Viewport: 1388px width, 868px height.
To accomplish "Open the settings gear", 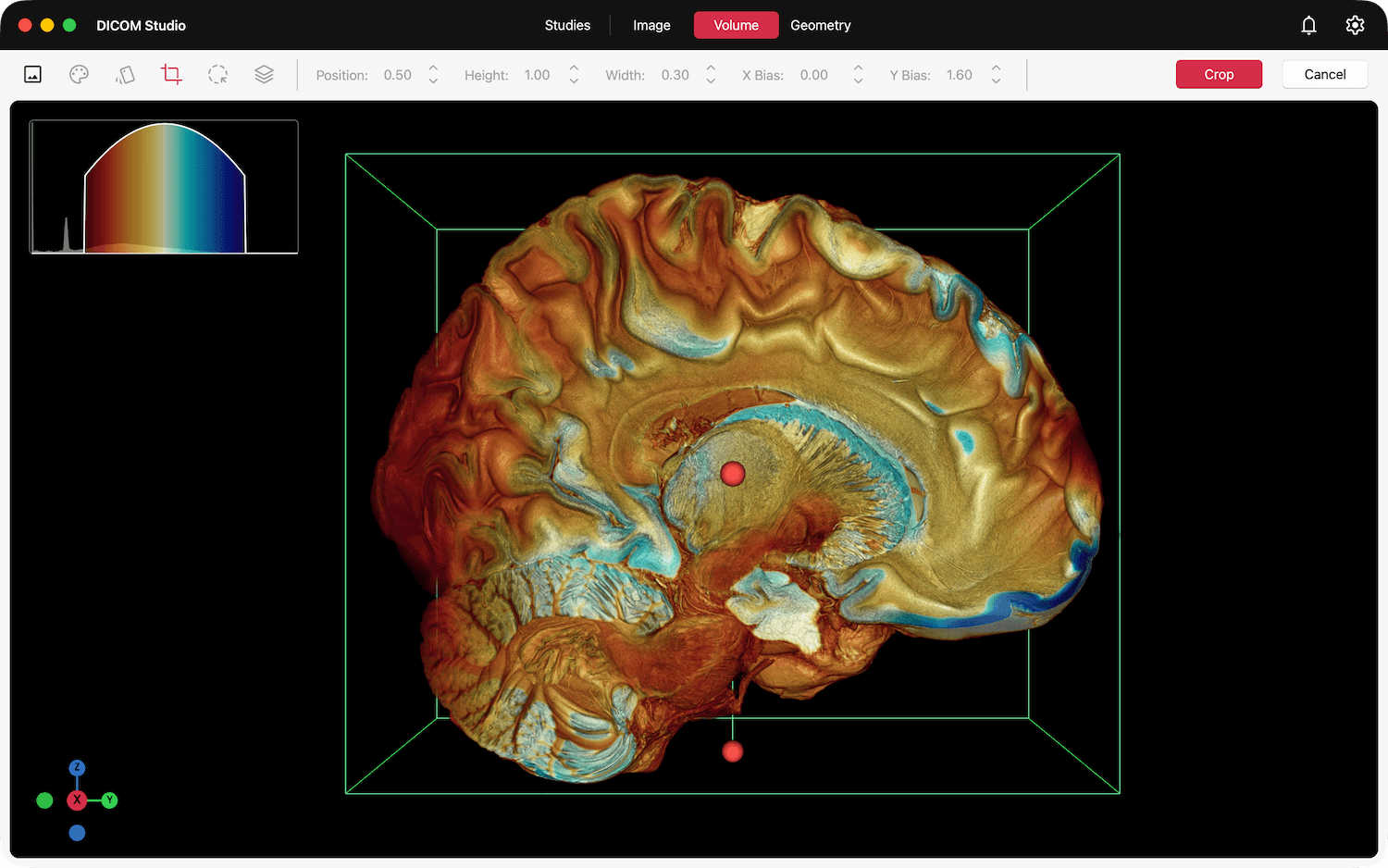I will (x=1355, y=25).
